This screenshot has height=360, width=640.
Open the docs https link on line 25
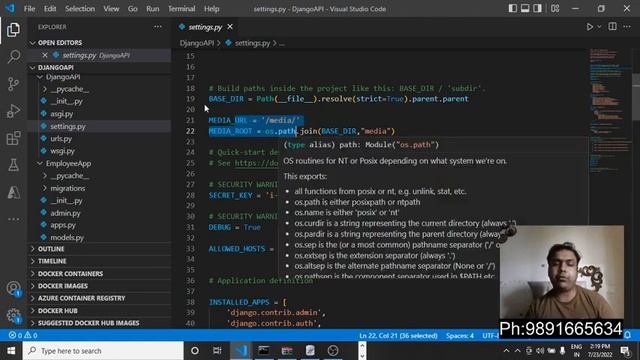pyautogui.click(x=256, y=163)
